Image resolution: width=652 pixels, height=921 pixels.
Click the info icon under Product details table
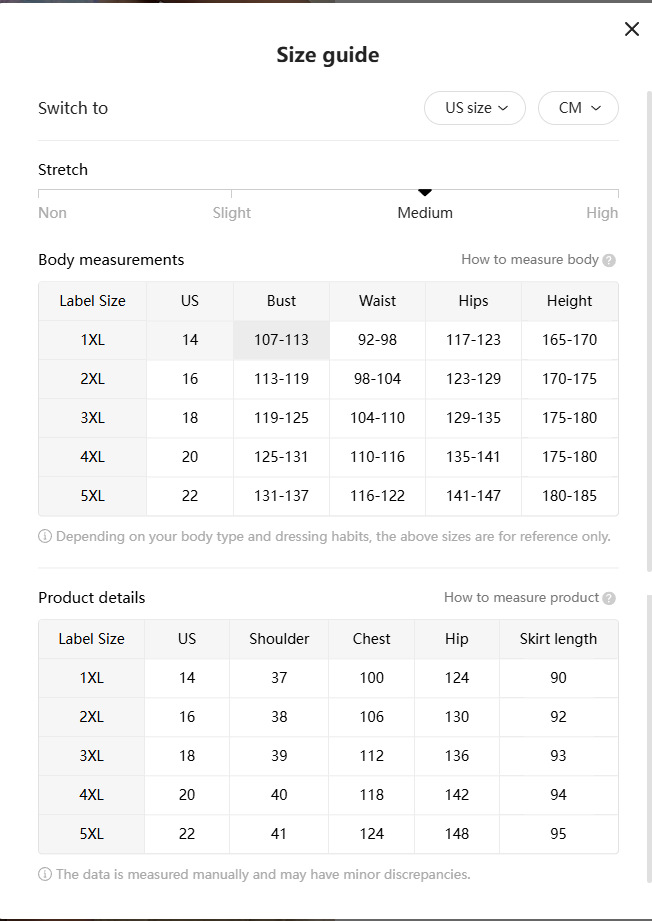45,874
